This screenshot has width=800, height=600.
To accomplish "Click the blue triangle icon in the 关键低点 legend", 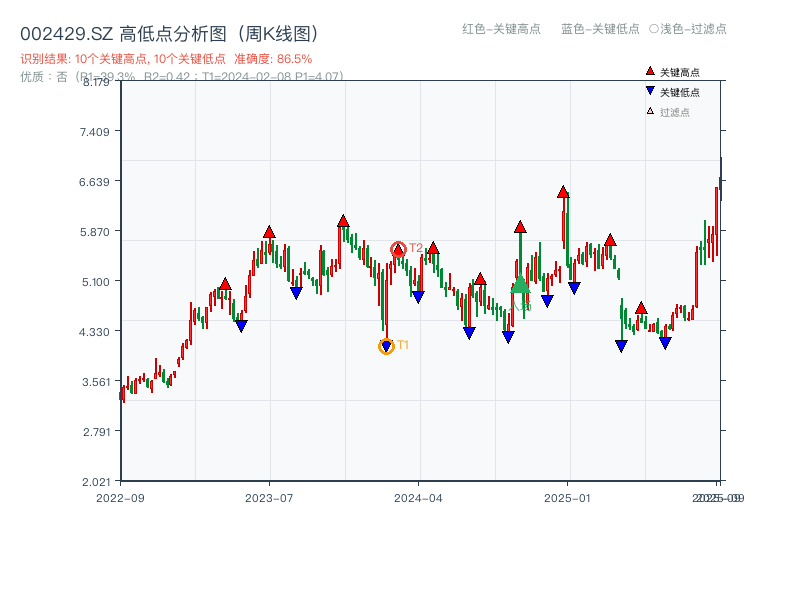I will pos(650,91).
